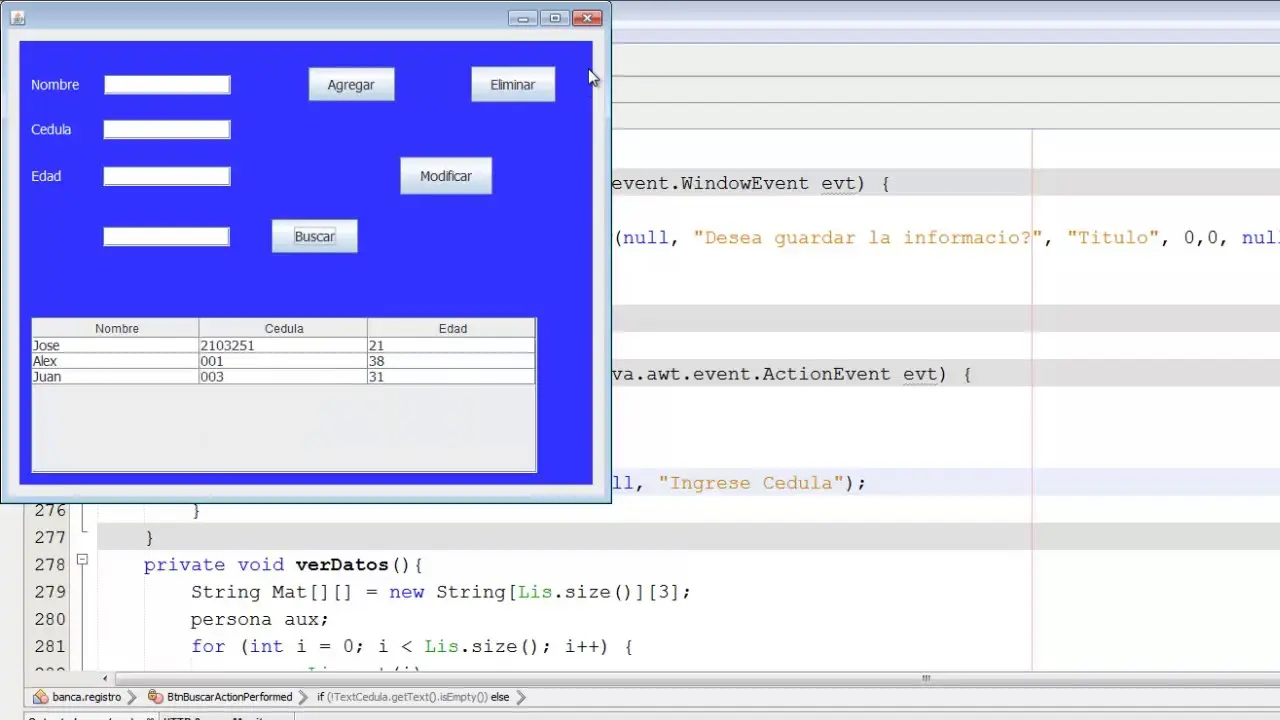Click the left arrow of editor horizontal scrollbar
This screenshot has width=1280, height=720.
tap(106, 679)
